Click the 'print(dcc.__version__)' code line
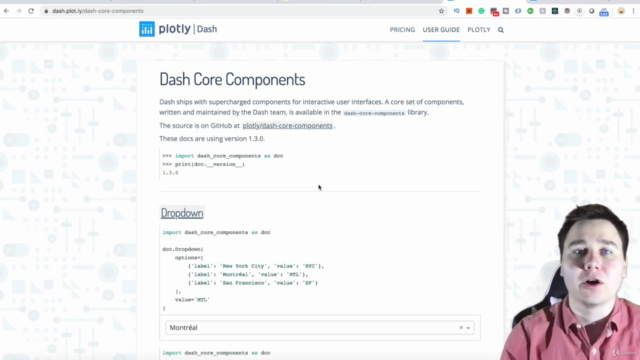 tap(203, 164)
